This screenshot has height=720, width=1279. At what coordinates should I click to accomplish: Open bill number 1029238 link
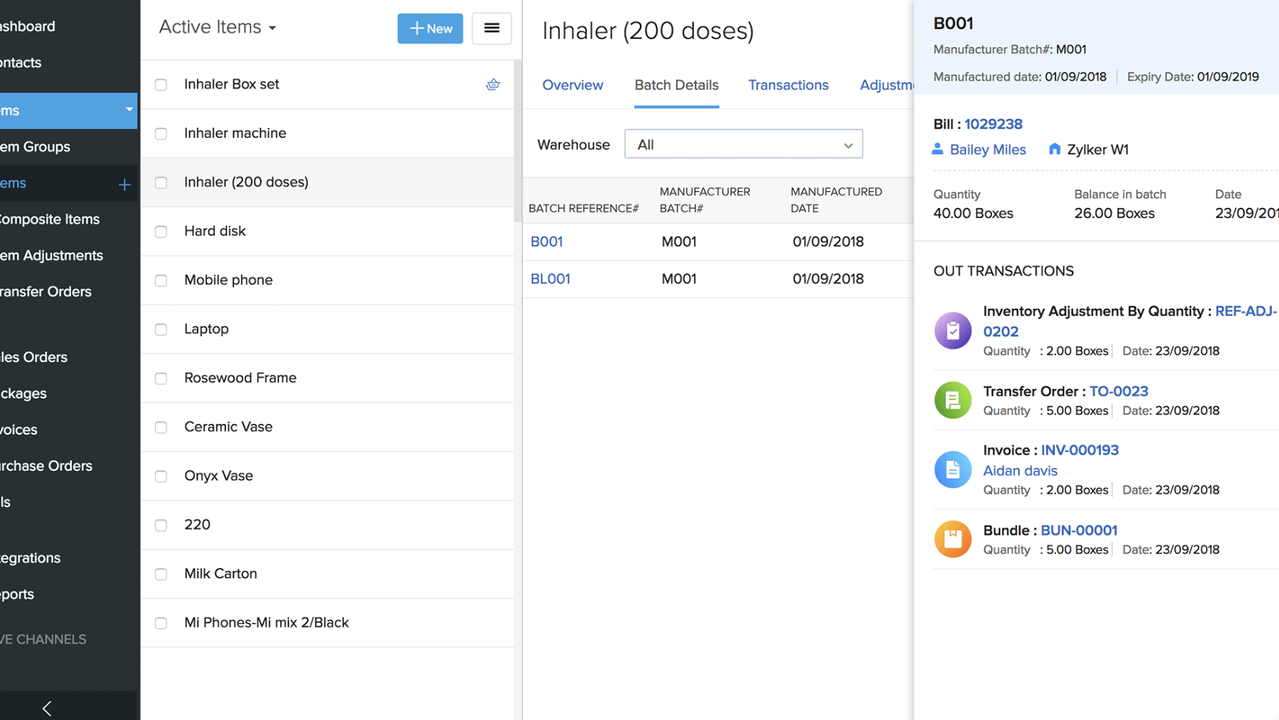point(993,124)
